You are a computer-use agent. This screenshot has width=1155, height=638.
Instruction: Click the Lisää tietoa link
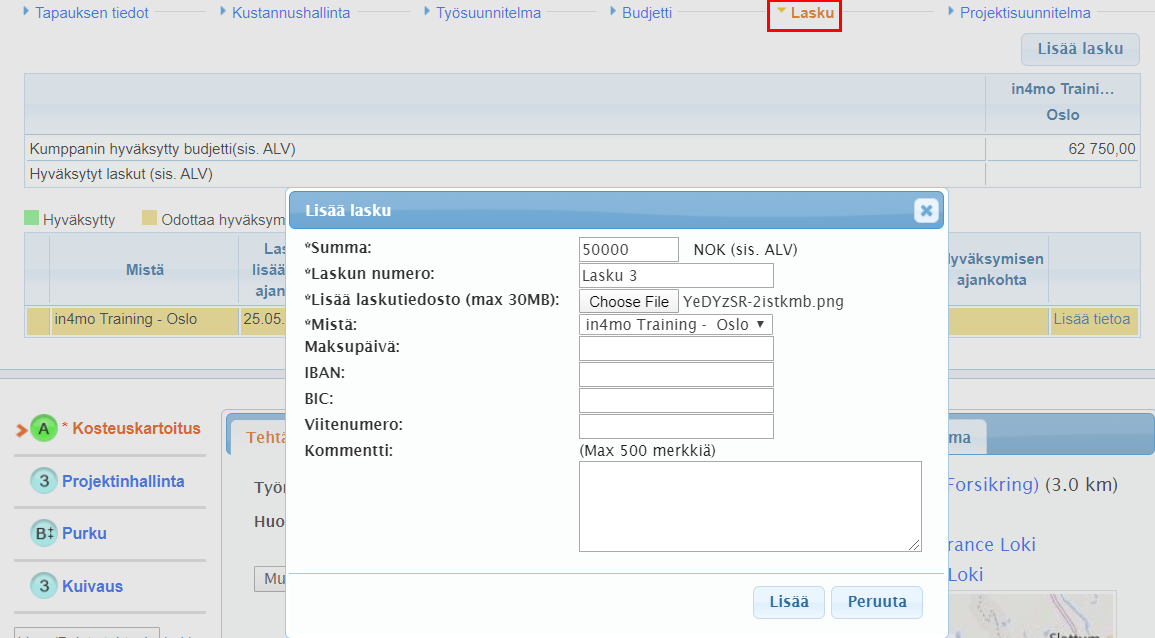tap(1091, 319)
